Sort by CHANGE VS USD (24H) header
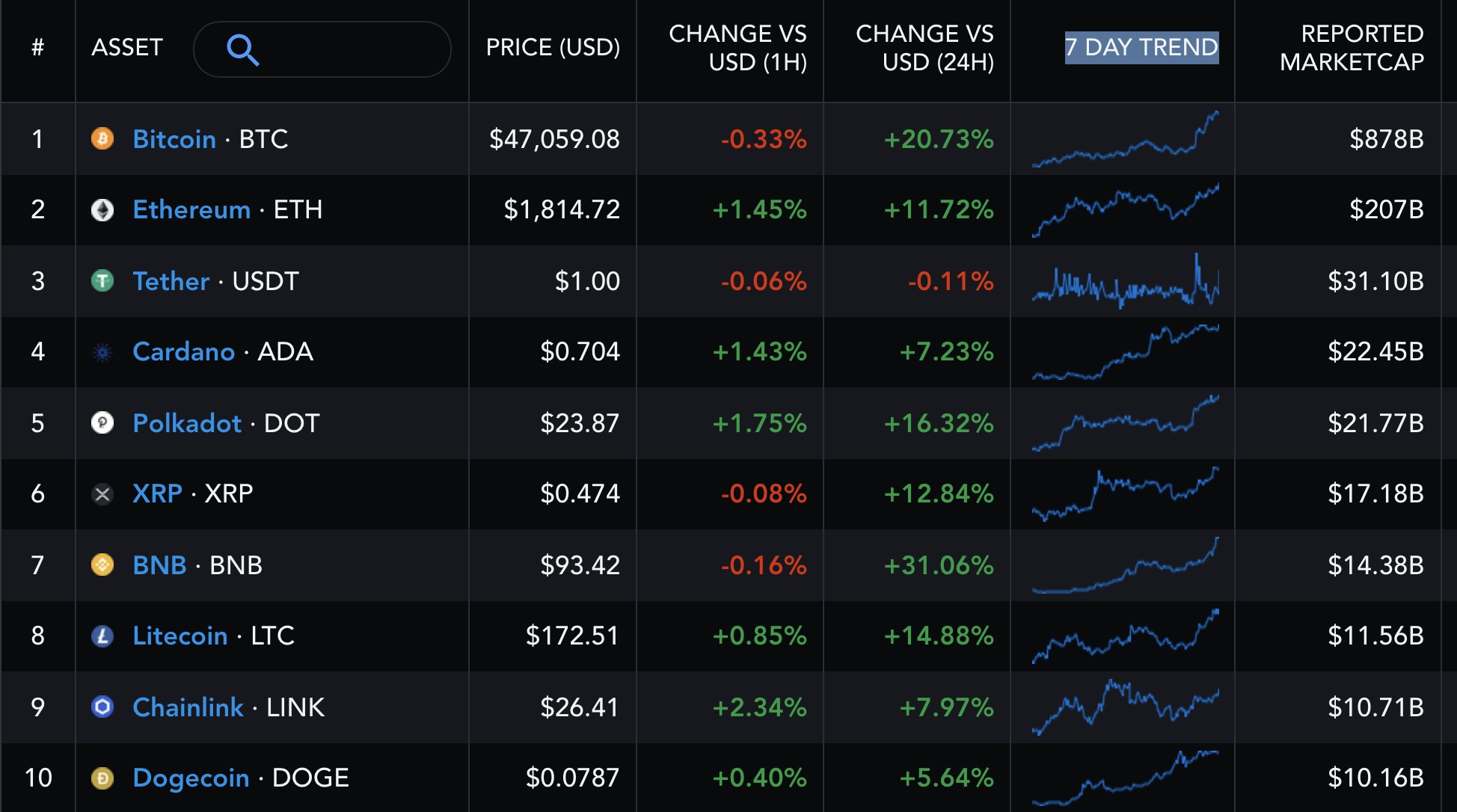 click(x=924, y=48)
